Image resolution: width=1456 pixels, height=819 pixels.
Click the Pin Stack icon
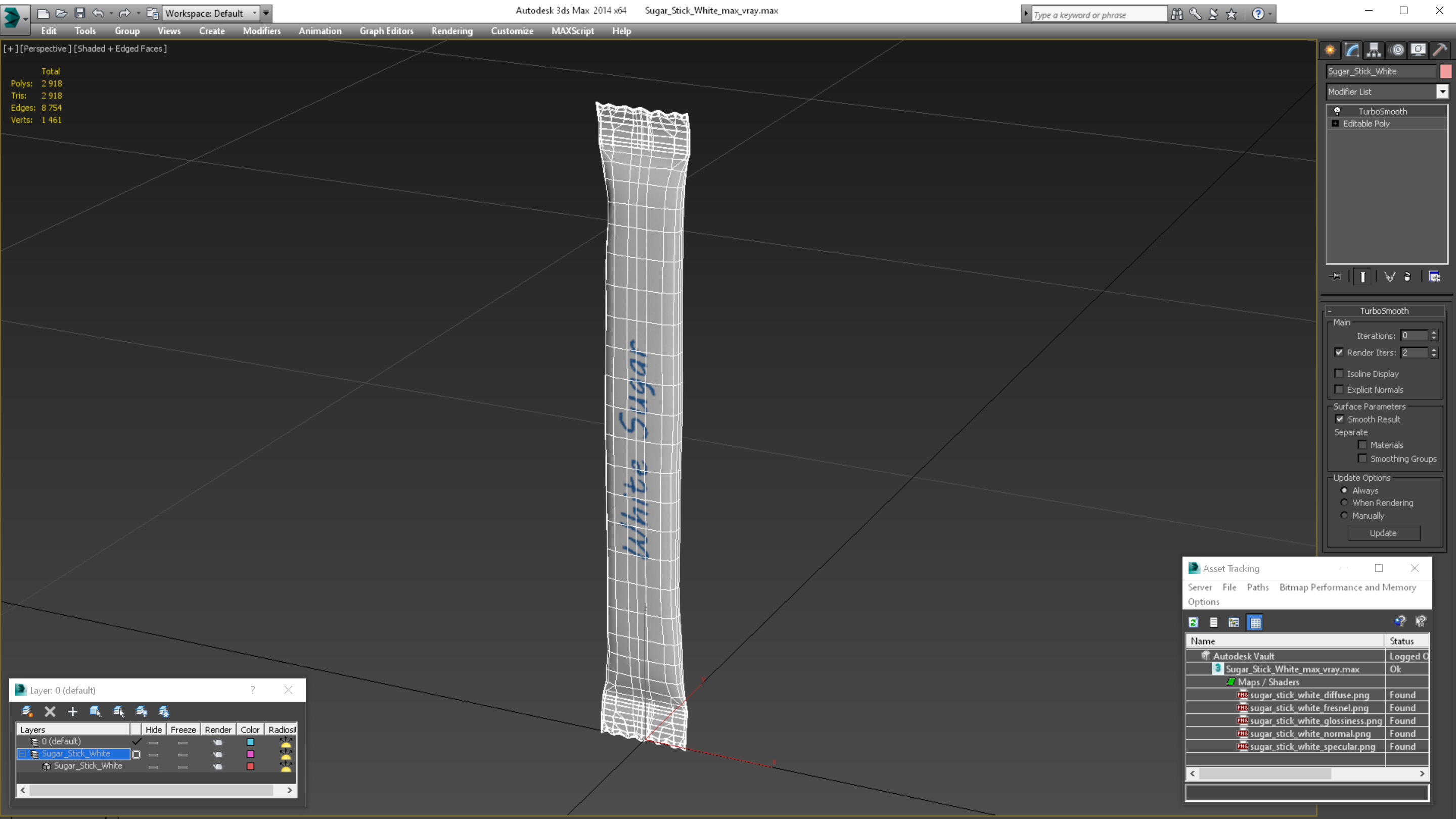(1336, 277)
